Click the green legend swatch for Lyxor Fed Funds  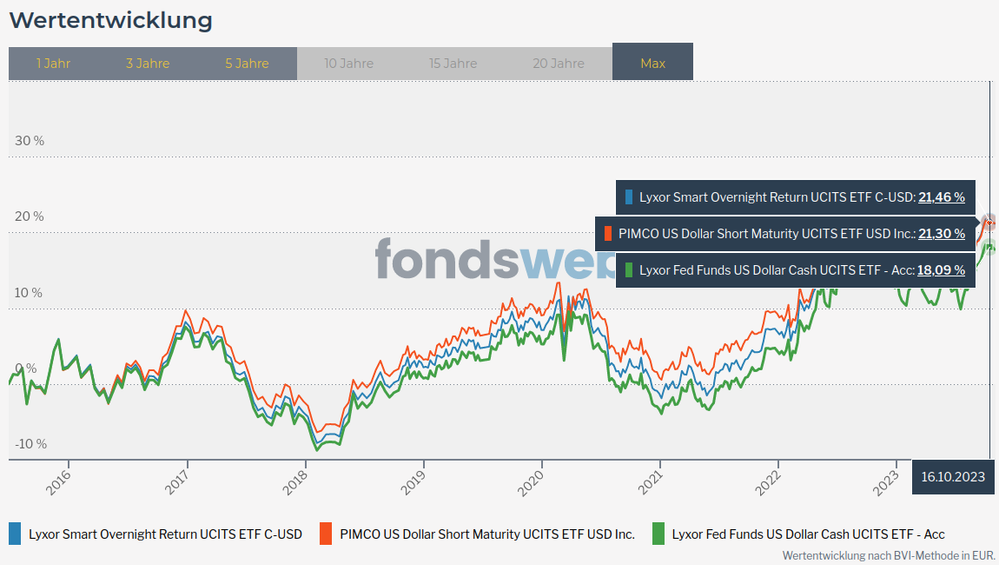click(658, 534)
